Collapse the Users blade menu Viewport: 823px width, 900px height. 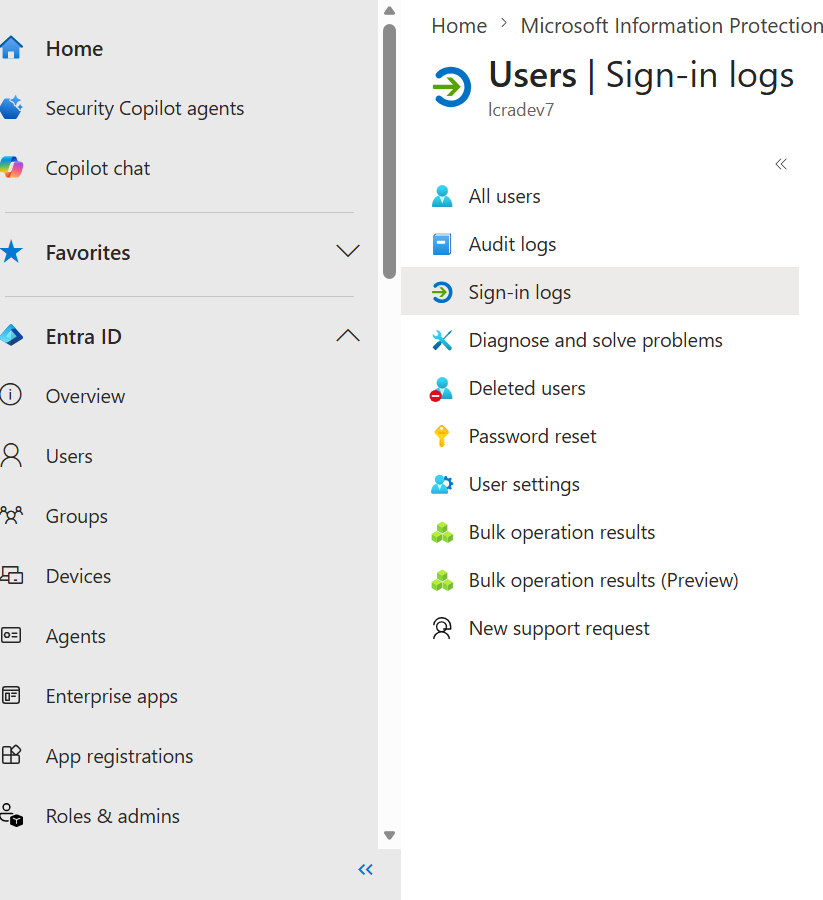click(781, 164)
